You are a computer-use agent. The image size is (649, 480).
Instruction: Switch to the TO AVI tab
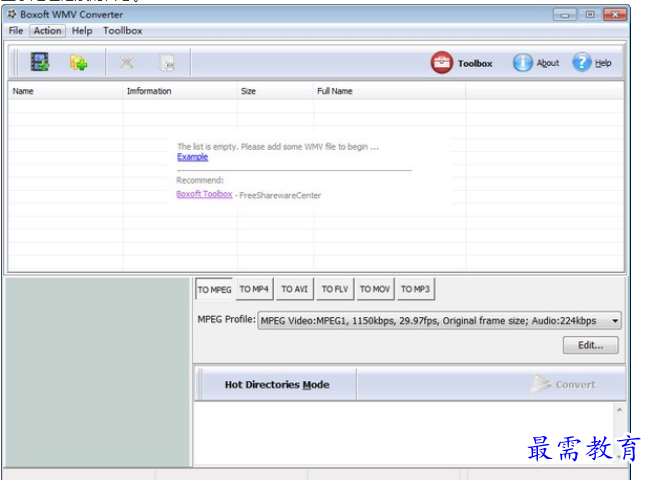[294, 289]
